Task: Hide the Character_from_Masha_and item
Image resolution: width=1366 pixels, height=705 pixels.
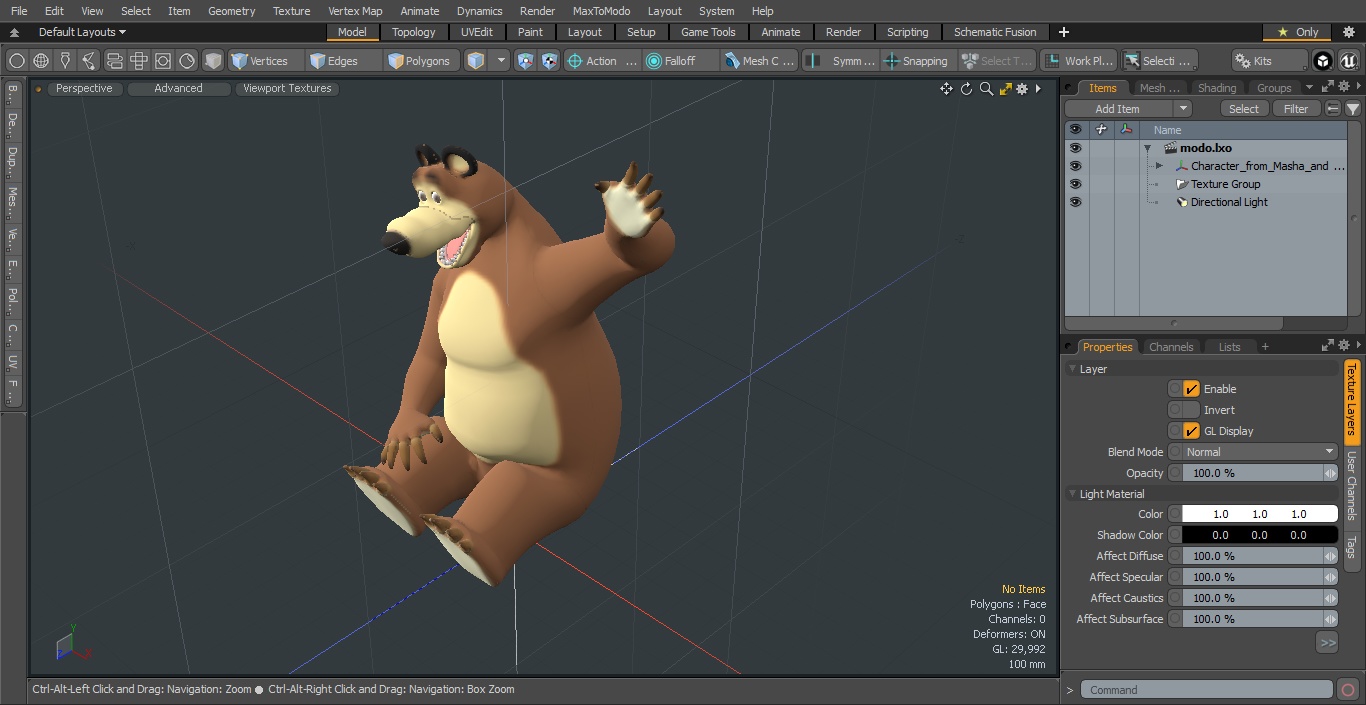Action: click(1075, 166)
